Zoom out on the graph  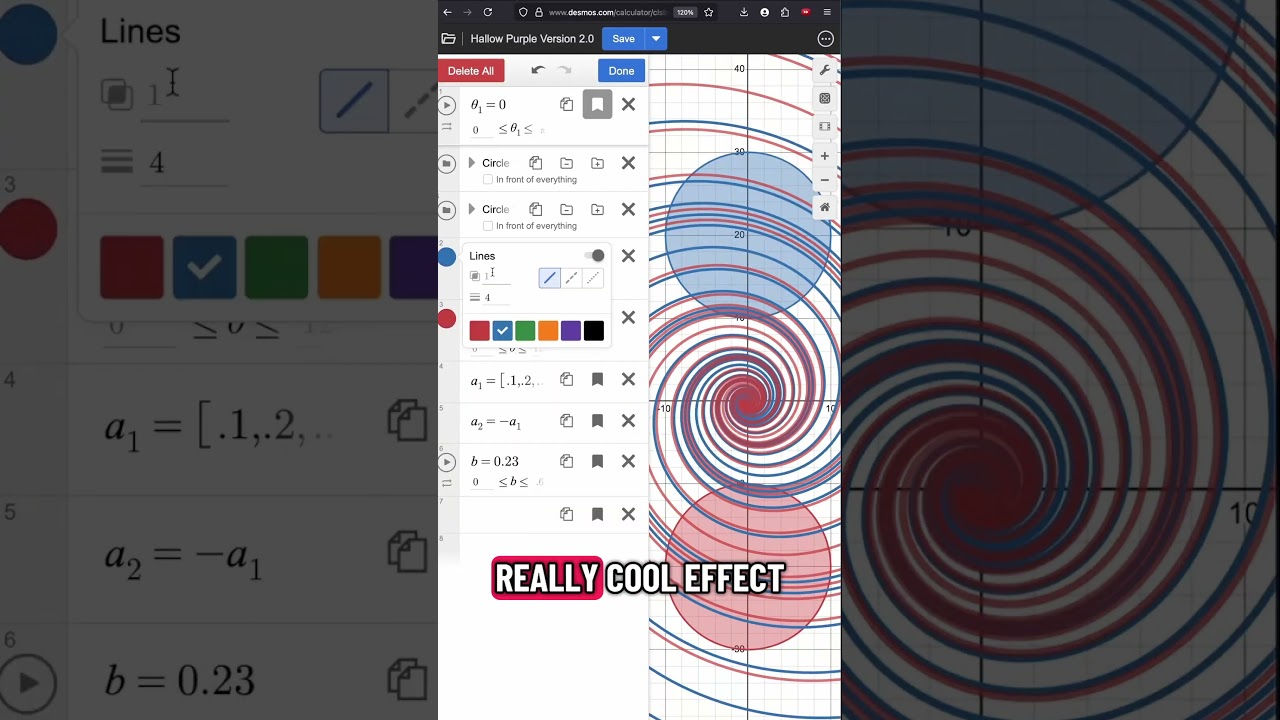tap(825, 180)
